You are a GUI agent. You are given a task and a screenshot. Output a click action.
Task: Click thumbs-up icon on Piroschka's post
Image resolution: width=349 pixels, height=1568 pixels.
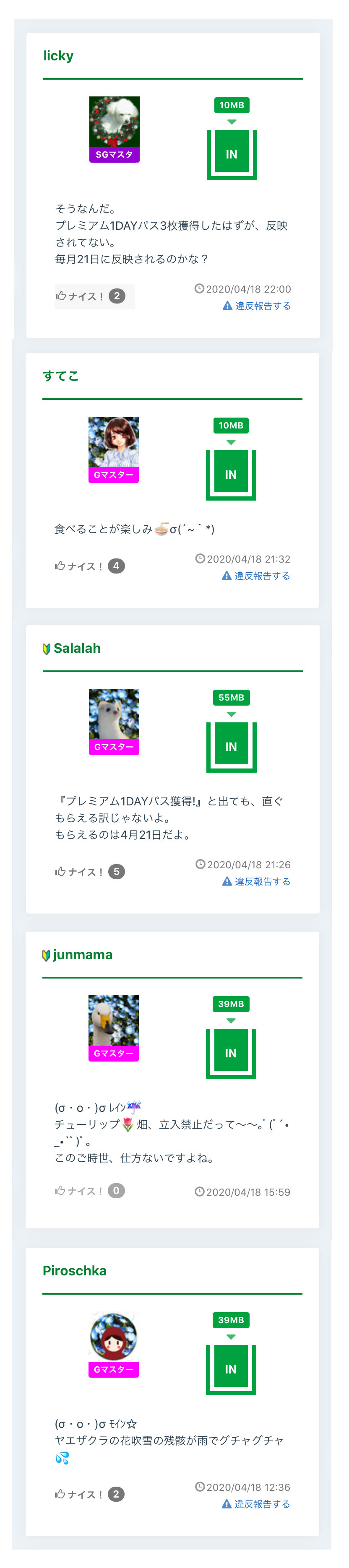pos(60,1494)
